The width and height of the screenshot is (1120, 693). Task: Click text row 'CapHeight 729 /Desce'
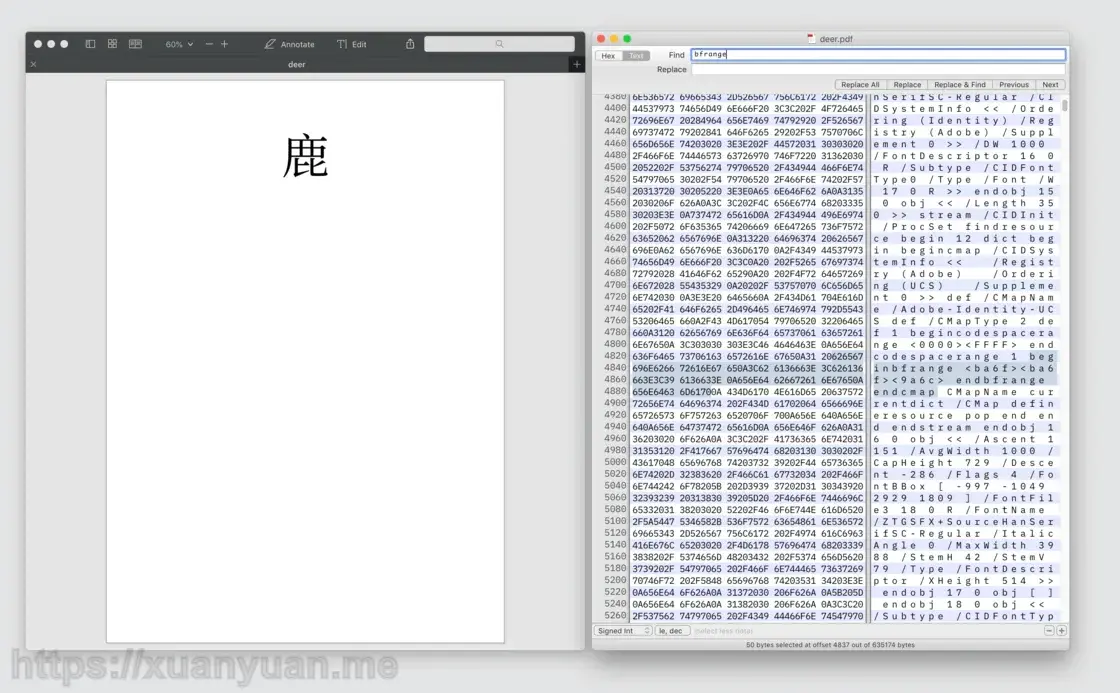coord(964,462)
